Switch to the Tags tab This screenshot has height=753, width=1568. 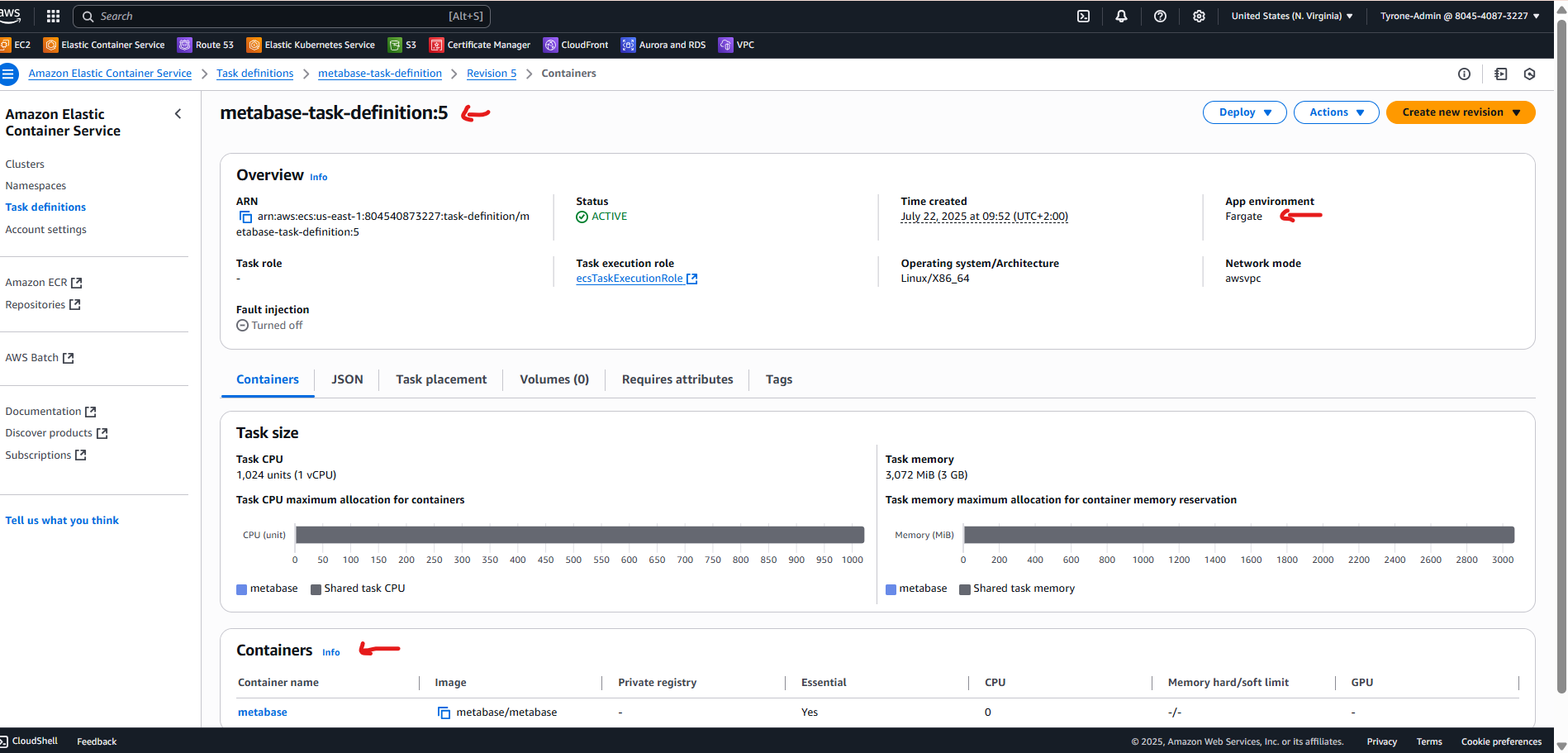[x=777, y=379]
